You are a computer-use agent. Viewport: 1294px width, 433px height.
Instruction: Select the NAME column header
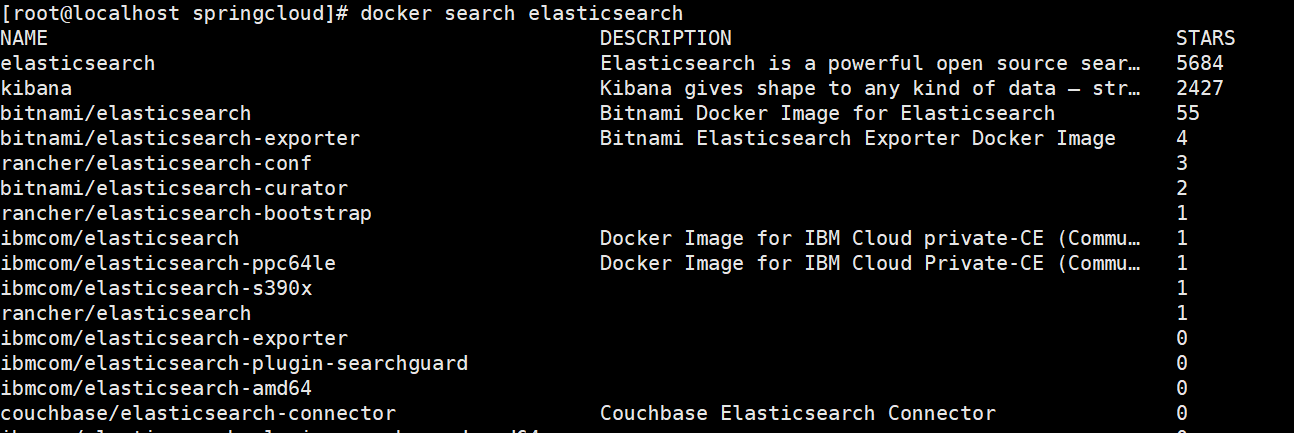point(24,38)
